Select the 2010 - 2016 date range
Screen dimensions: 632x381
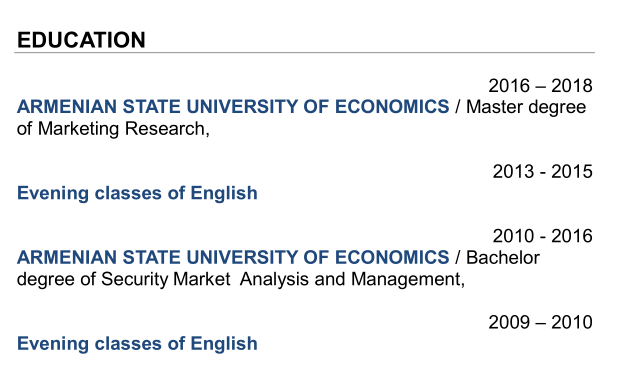tap(543, 236)
